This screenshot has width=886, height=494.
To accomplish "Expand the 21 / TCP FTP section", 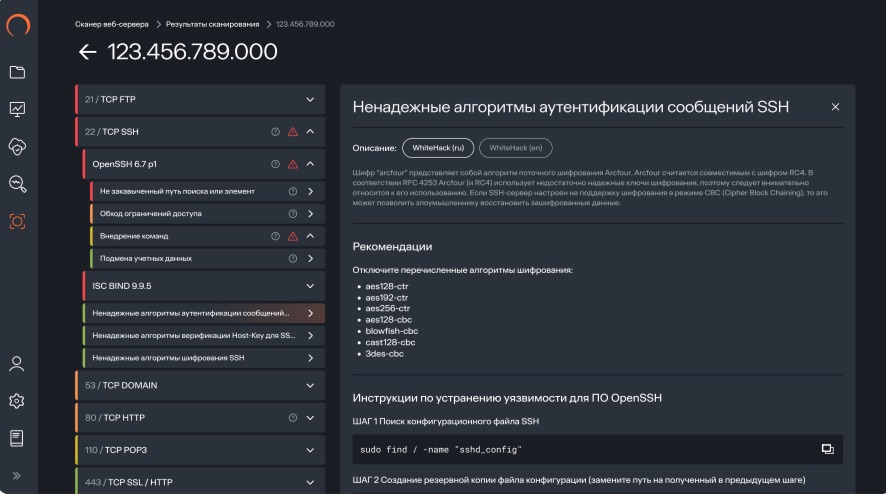I will point(310,100).
